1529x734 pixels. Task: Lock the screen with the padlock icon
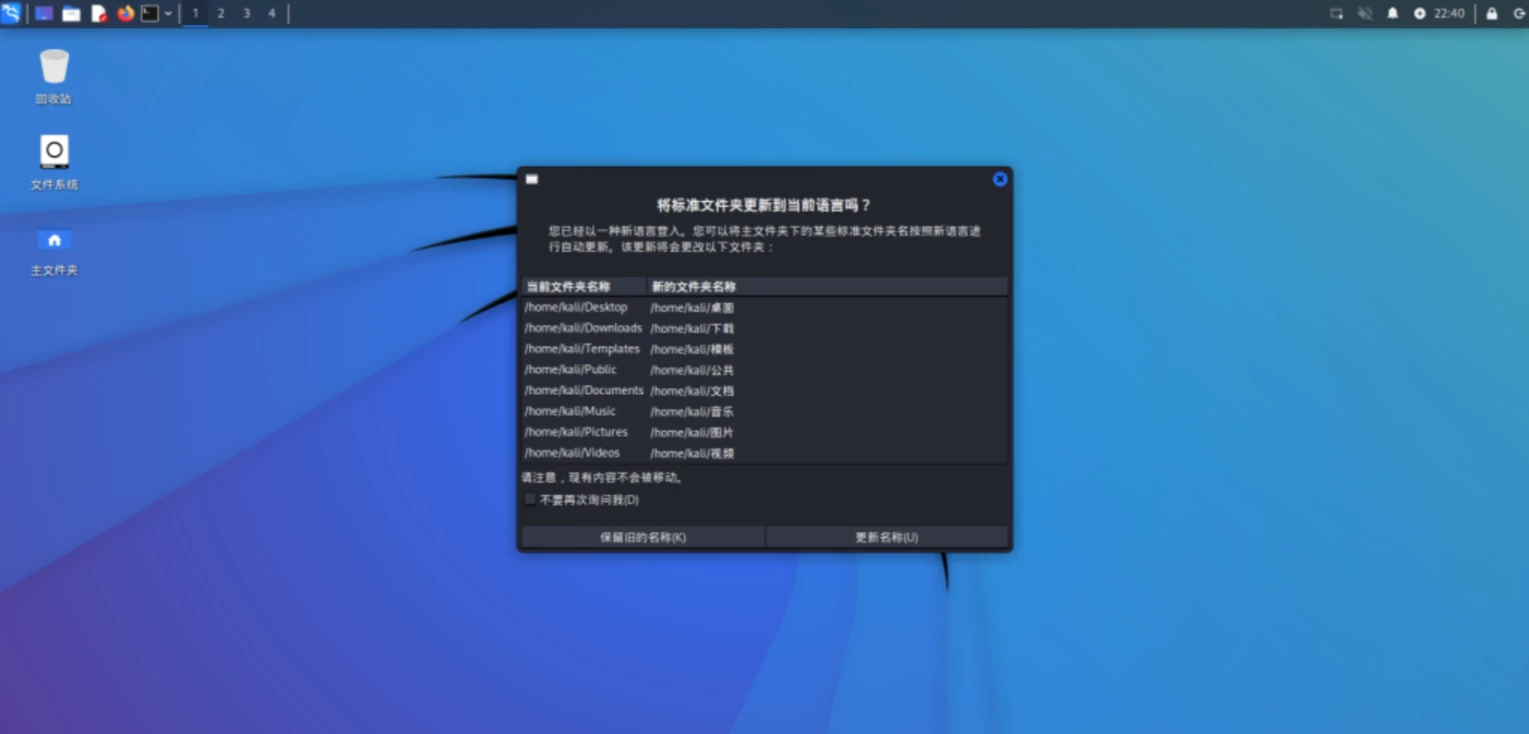click(x=1491, y=14)
